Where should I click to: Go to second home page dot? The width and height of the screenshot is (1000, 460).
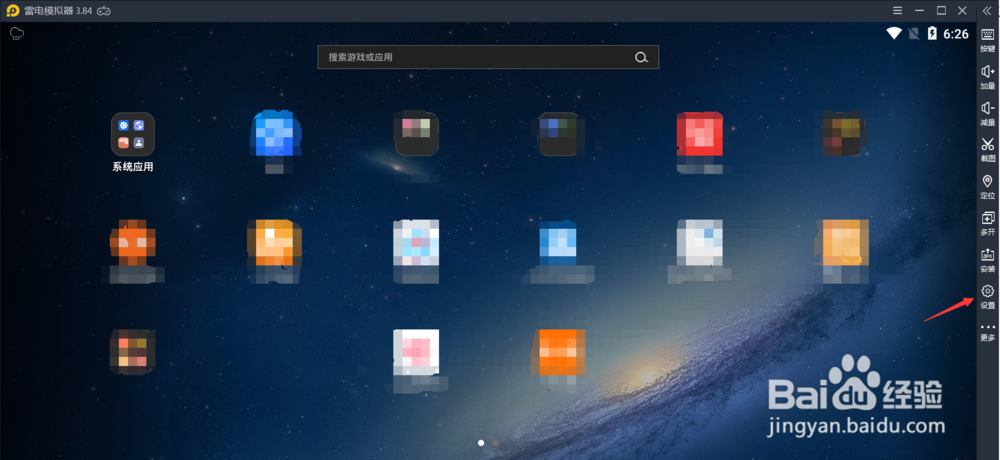[x=496, y=442]
